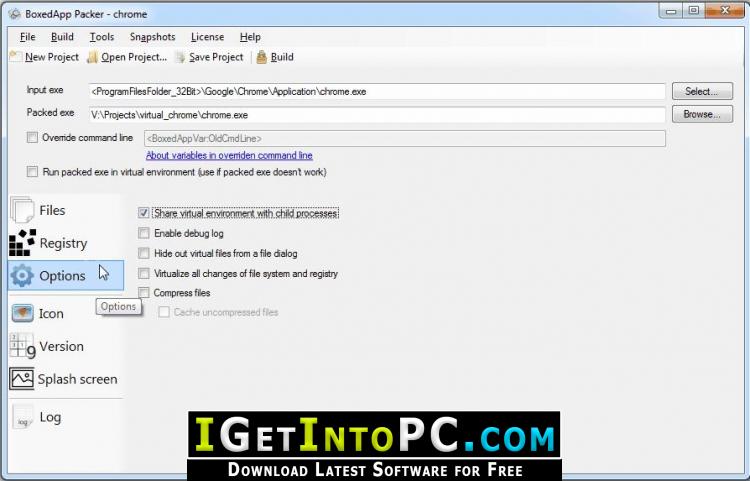Open the Splash screen section icon
Screen dimensions: 750x481
pos(22,379)
